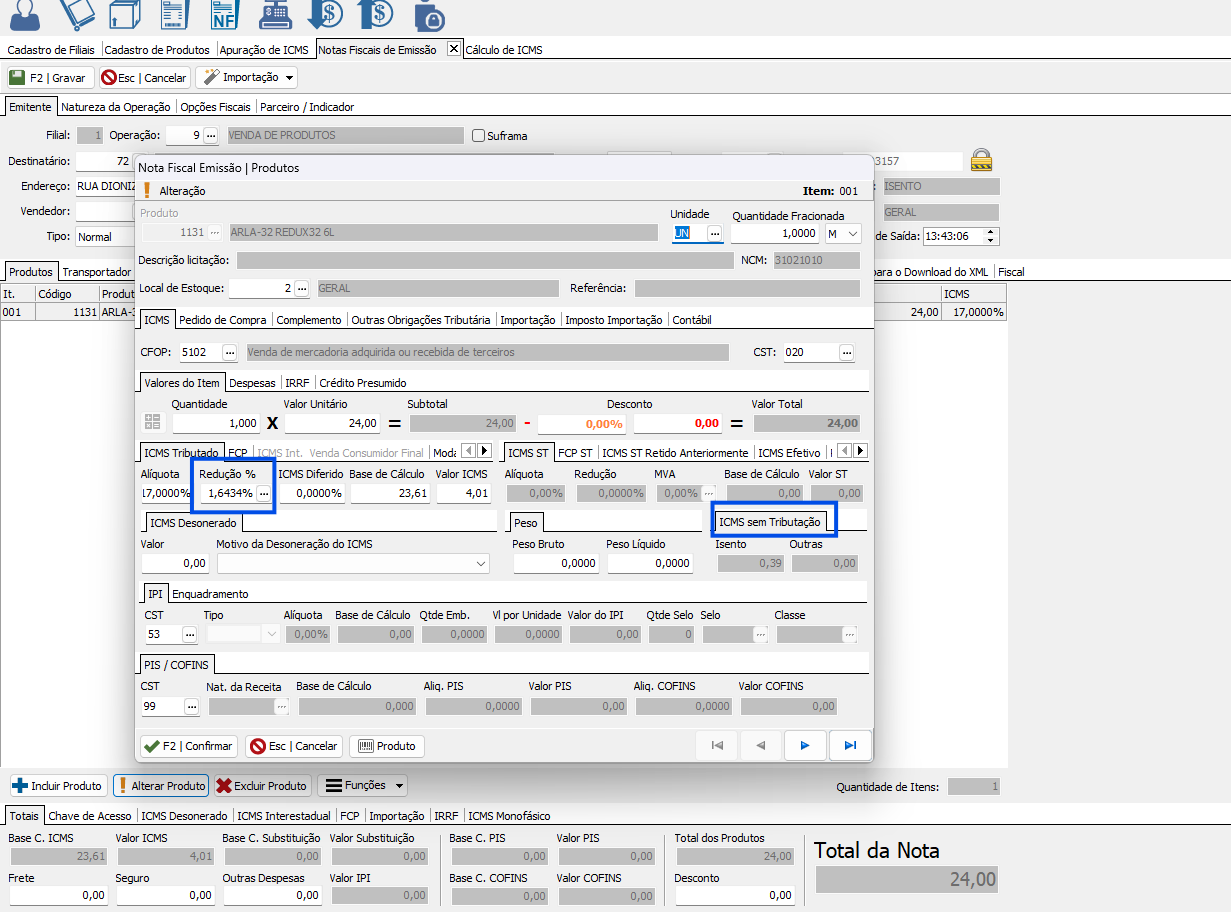This screenshot has width=1231, height=912.
Task: Go to the next item arrow
Action: 804,745
